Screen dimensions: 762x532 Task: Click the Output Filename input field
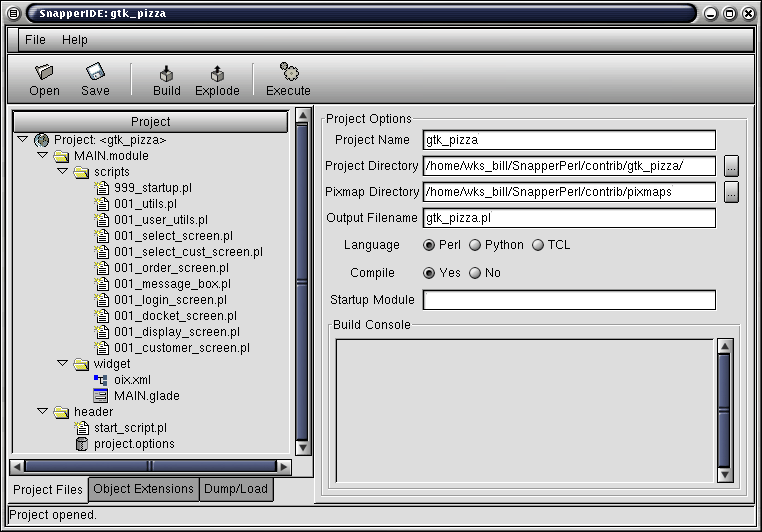tap(569, 218)
